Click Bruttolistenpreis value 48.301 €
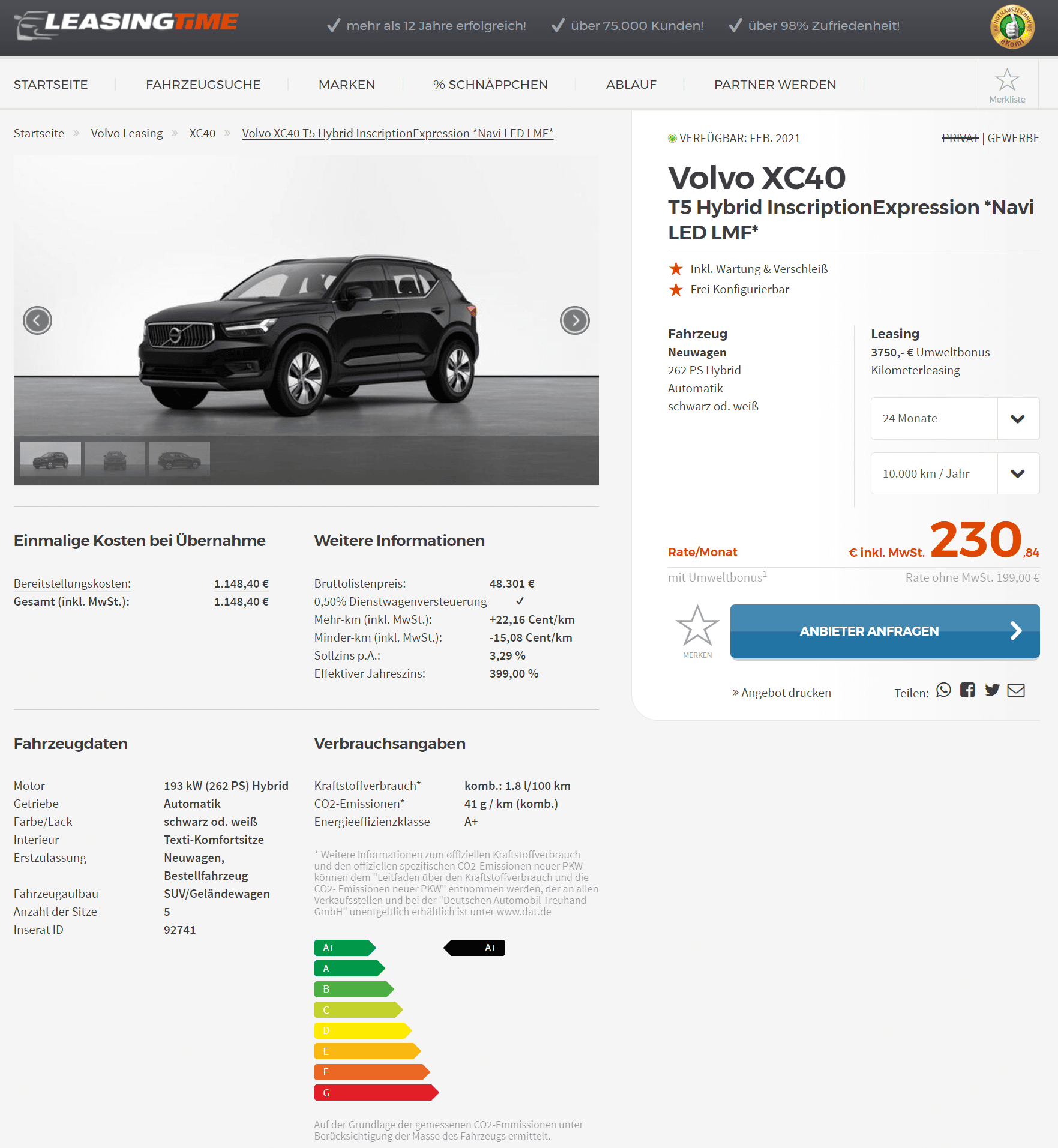The image size is (1058, 1148). (x=512, y=583)
